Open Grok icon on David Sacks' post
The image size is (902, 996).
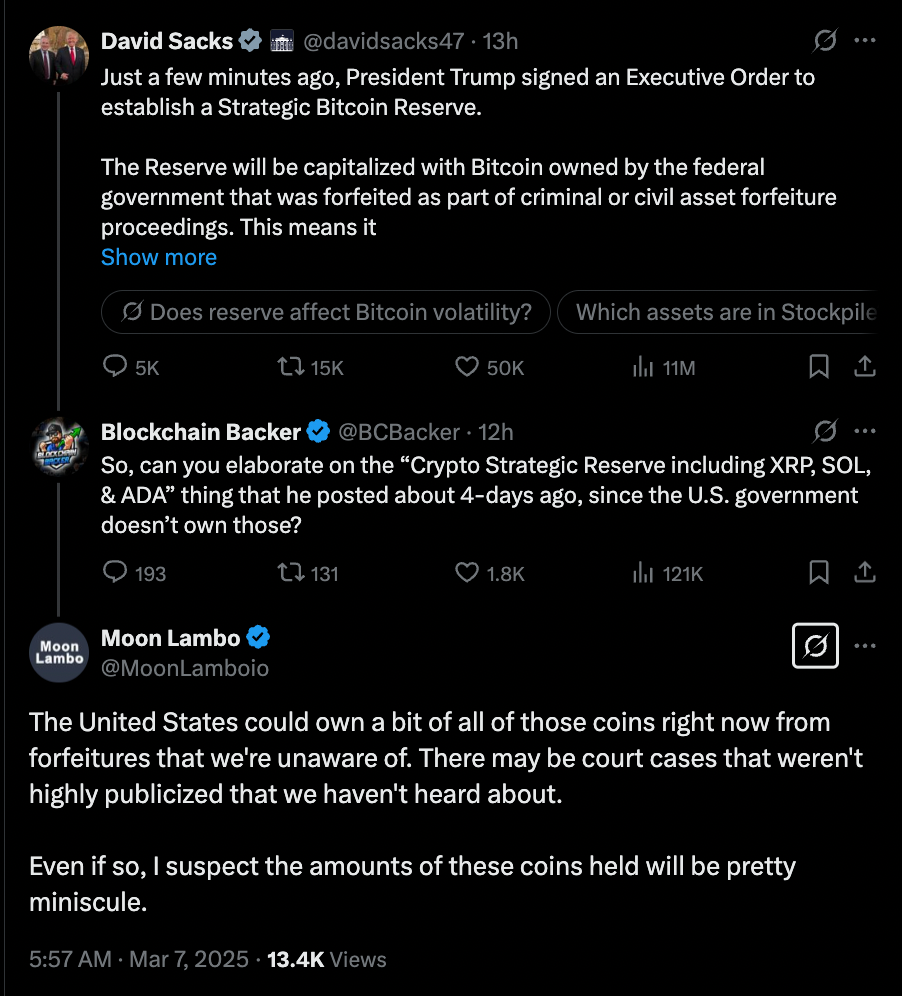pyautogui.click(x=825, y=41)
